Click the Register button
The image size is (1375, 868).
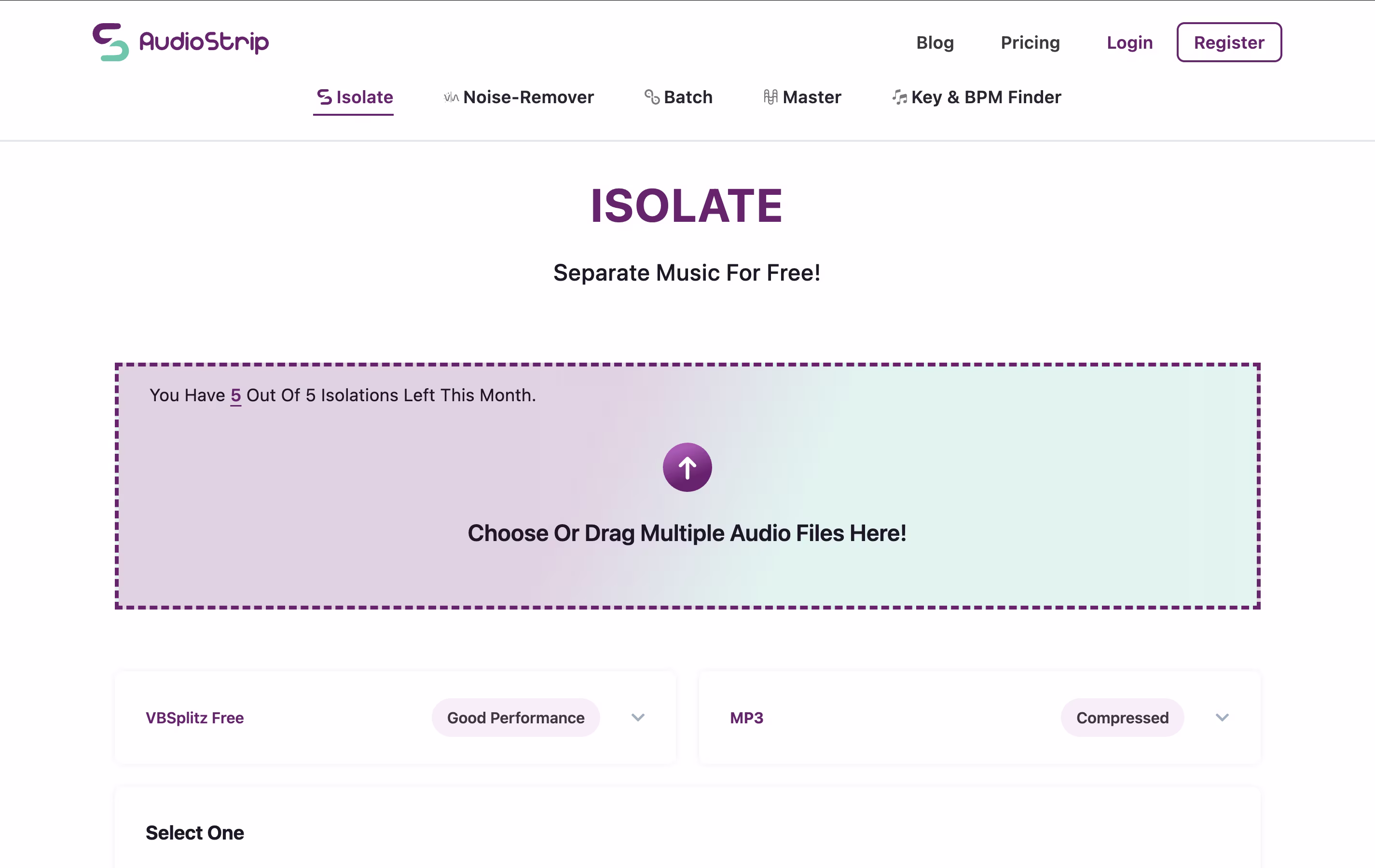(x=1229, y=42)
